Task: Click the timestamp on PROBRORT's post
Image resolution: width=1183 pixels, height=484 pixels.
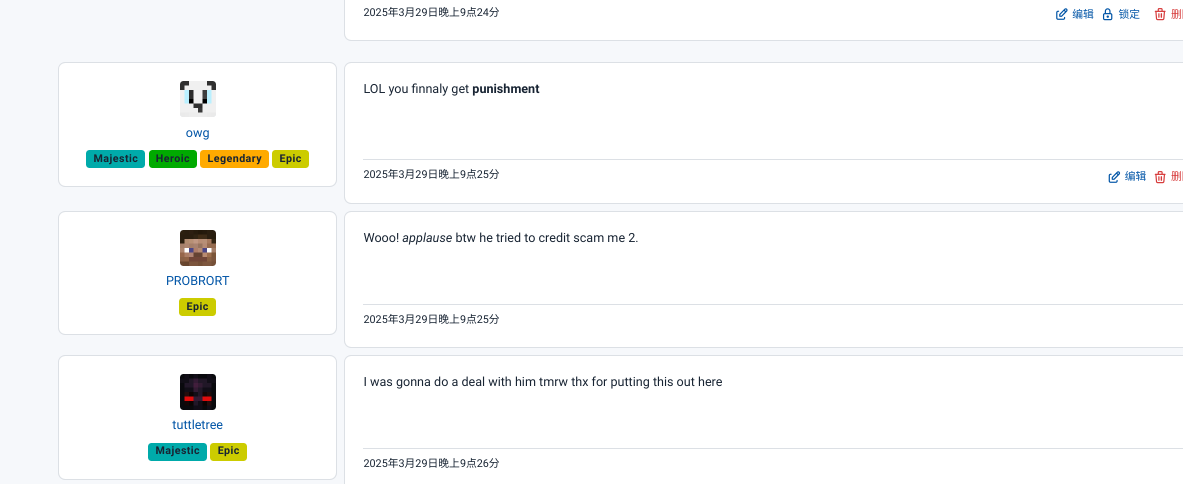Action: (431, 319)
